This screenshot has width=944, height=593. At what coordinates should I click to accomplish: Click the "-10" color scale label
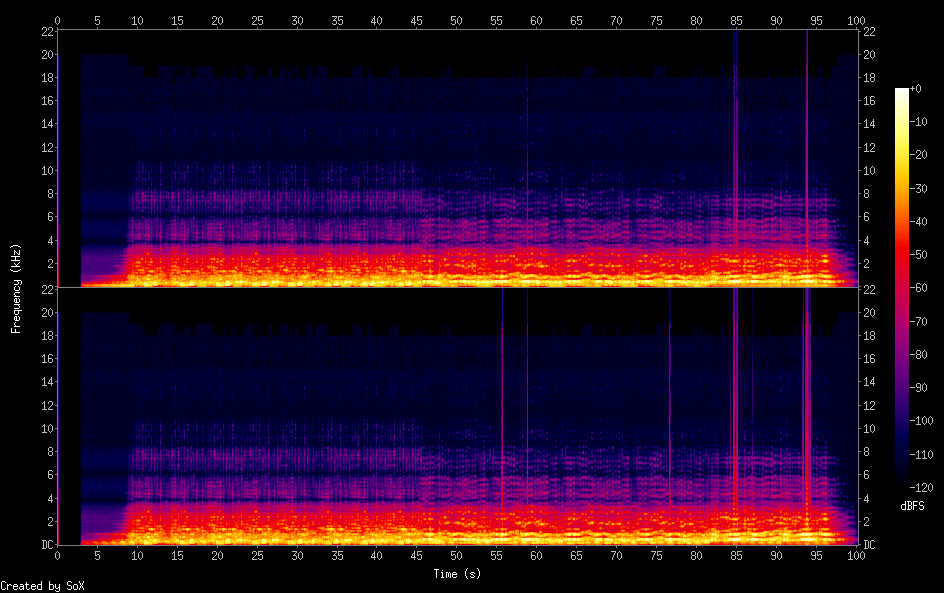[918, 122]
